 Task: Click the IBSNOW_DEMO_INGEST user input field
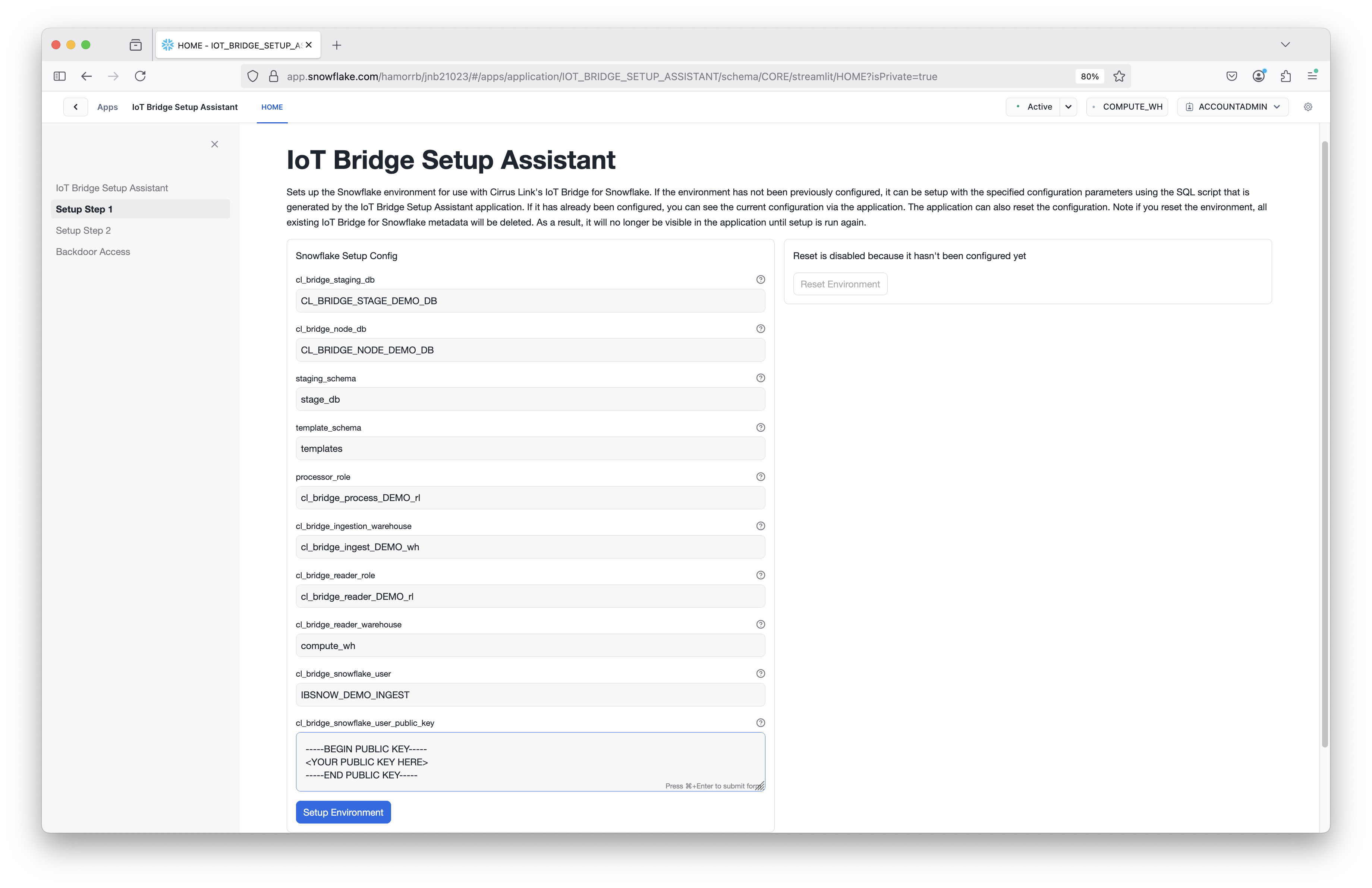[x=531, y=695]
